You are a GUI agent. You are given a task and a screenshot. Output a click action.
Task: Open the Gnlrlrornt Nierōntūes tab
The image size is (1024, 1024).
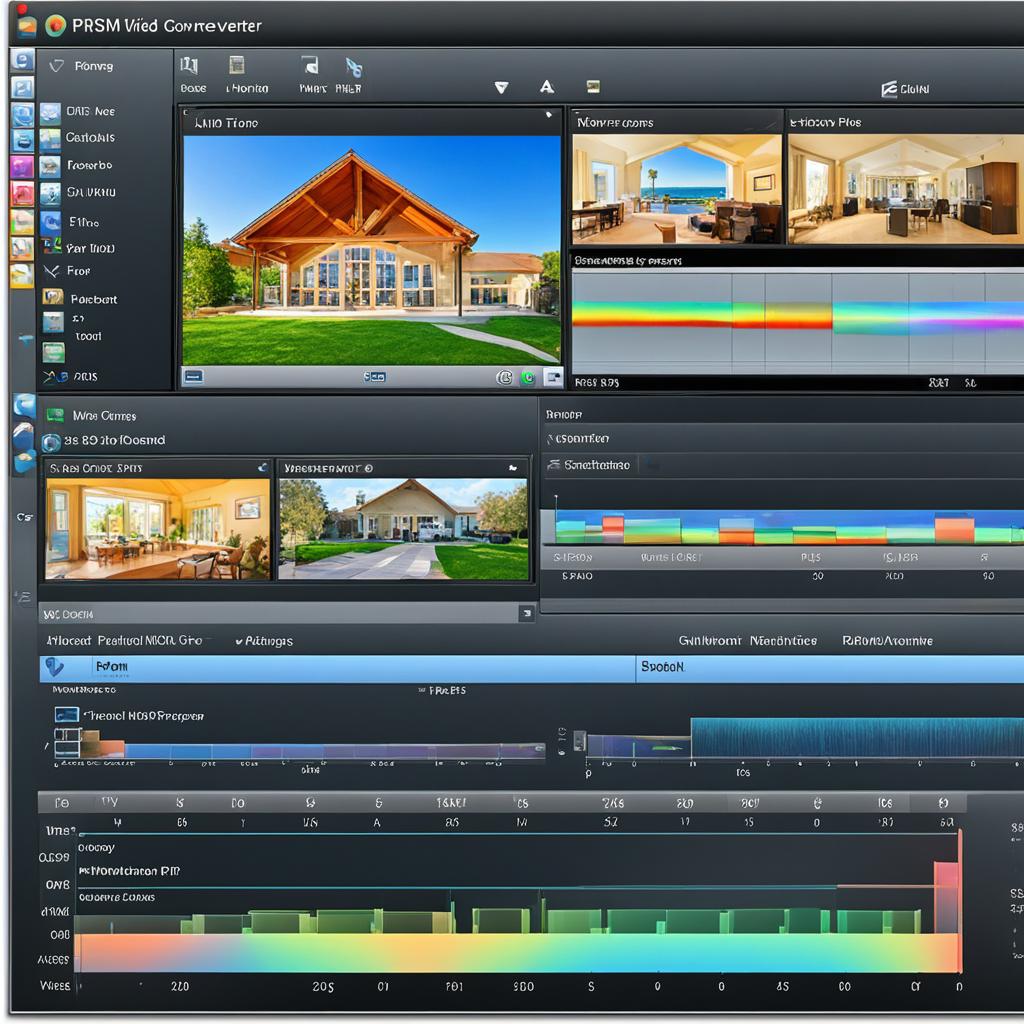tap(748, 641)
